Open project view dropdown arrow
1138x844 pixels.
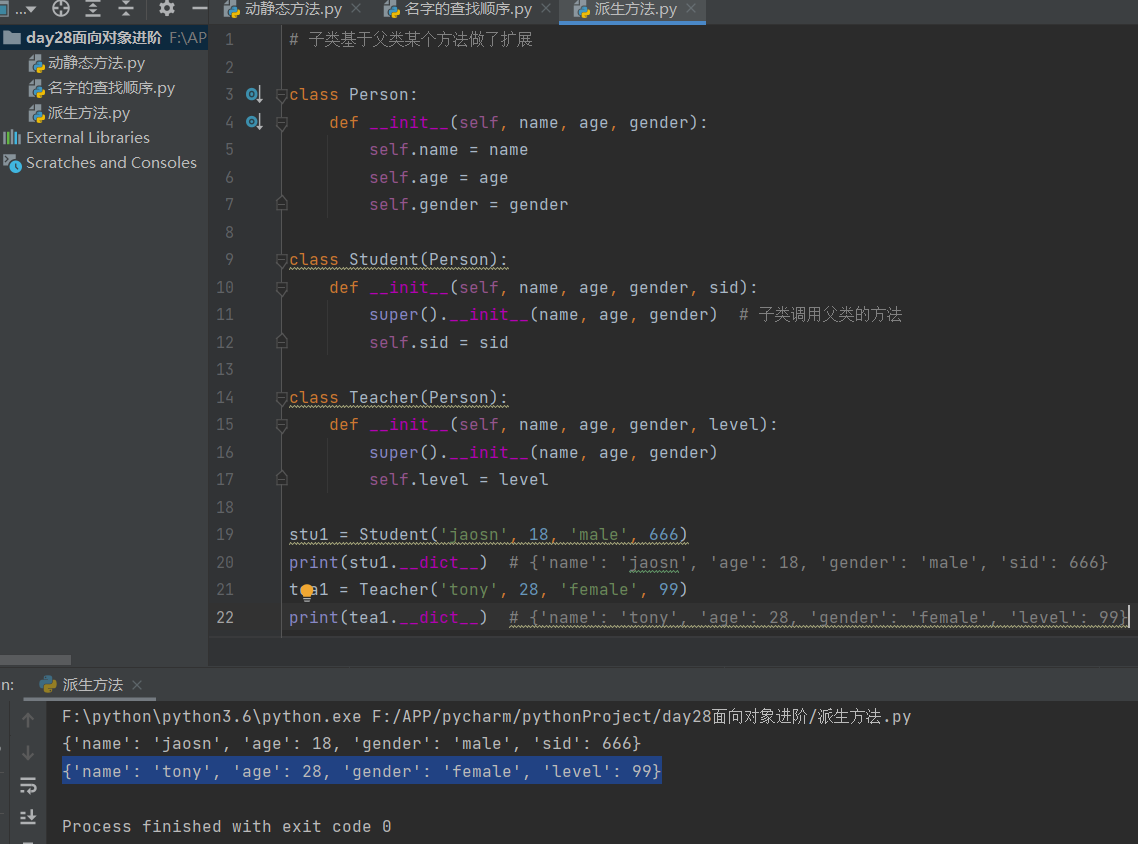[30, 10]
